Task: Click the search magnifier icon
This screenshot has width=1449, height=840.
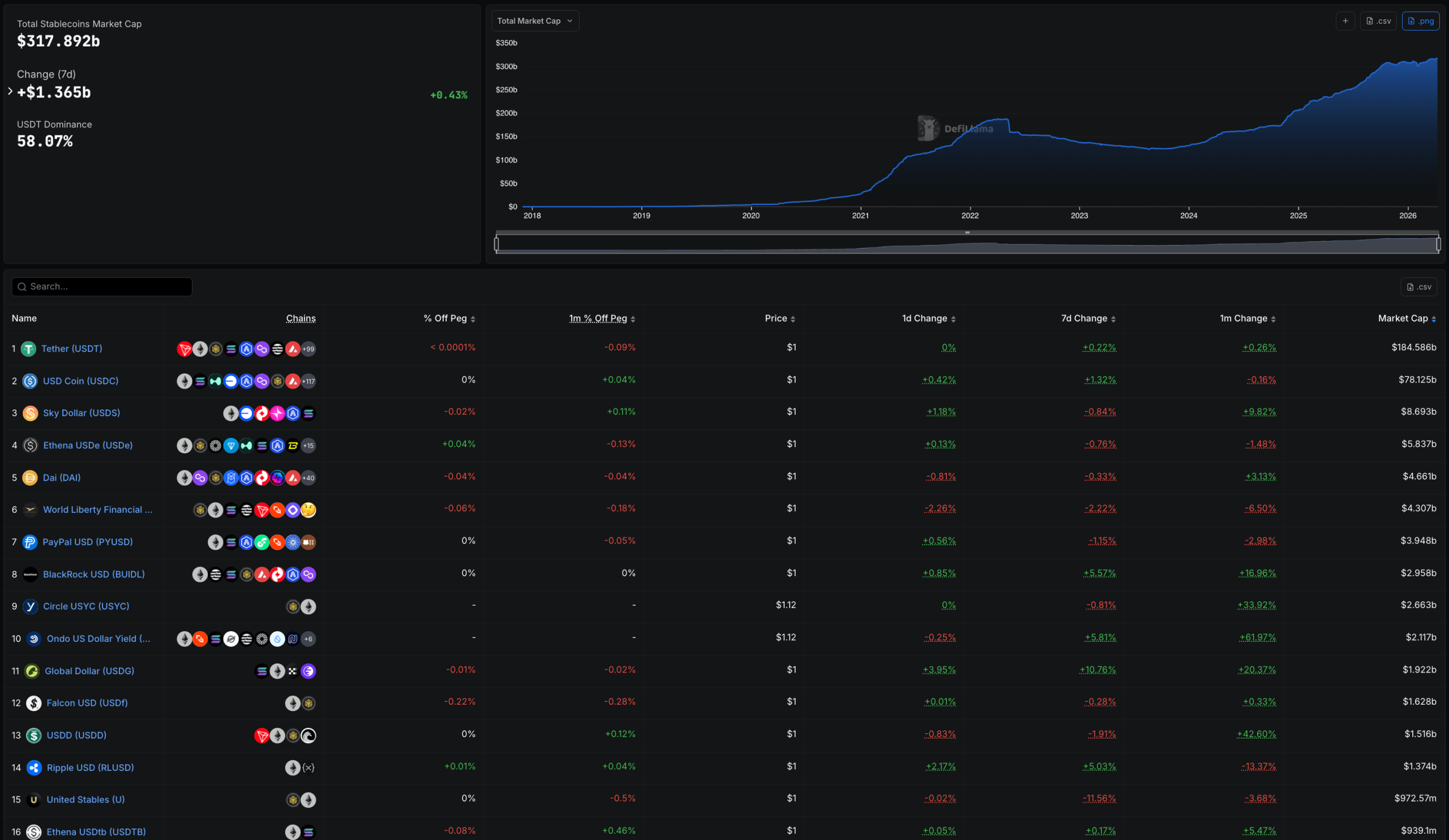Action: [22, 286]
